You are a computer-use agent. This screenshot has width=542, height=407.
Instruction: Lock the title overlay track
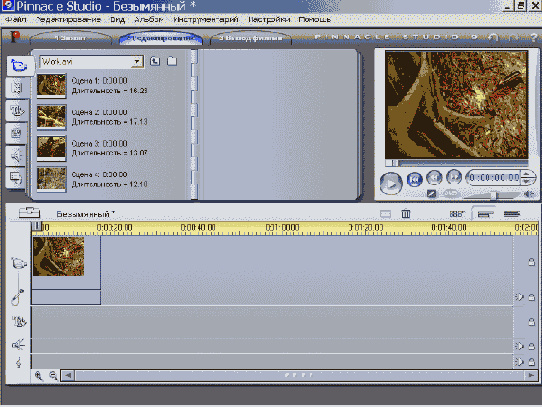[532, 322]
